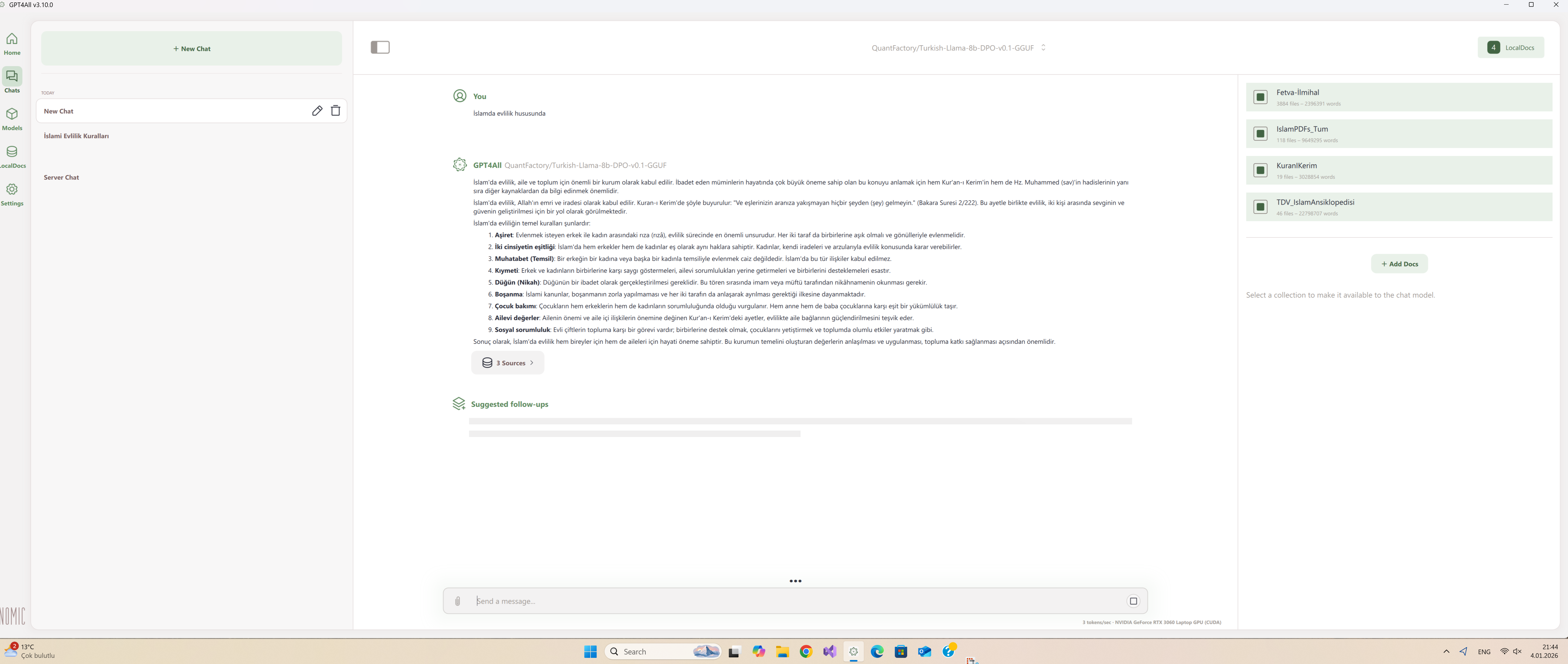Open the İslami Evlilik Kuralları chat

pyautogui.click(x=76, y=136)
